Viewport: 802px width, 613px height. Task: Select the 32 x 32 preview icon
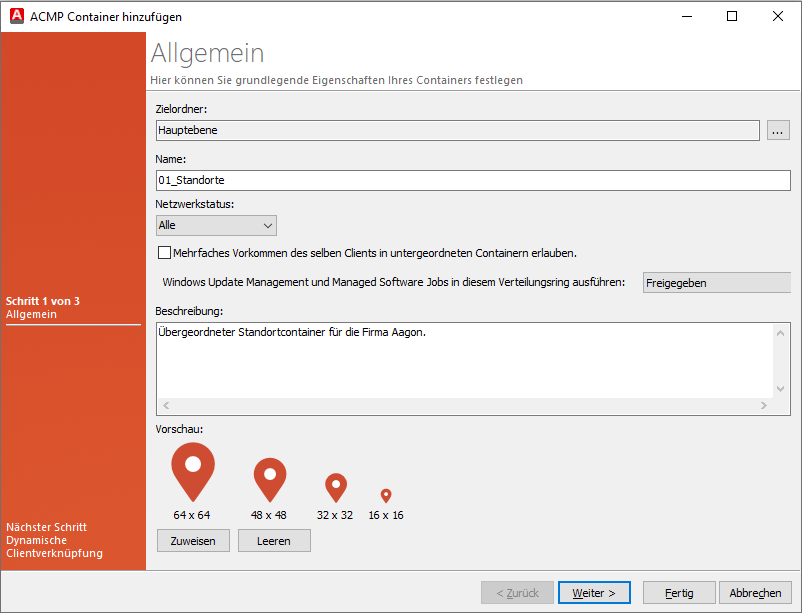[335, 485]
